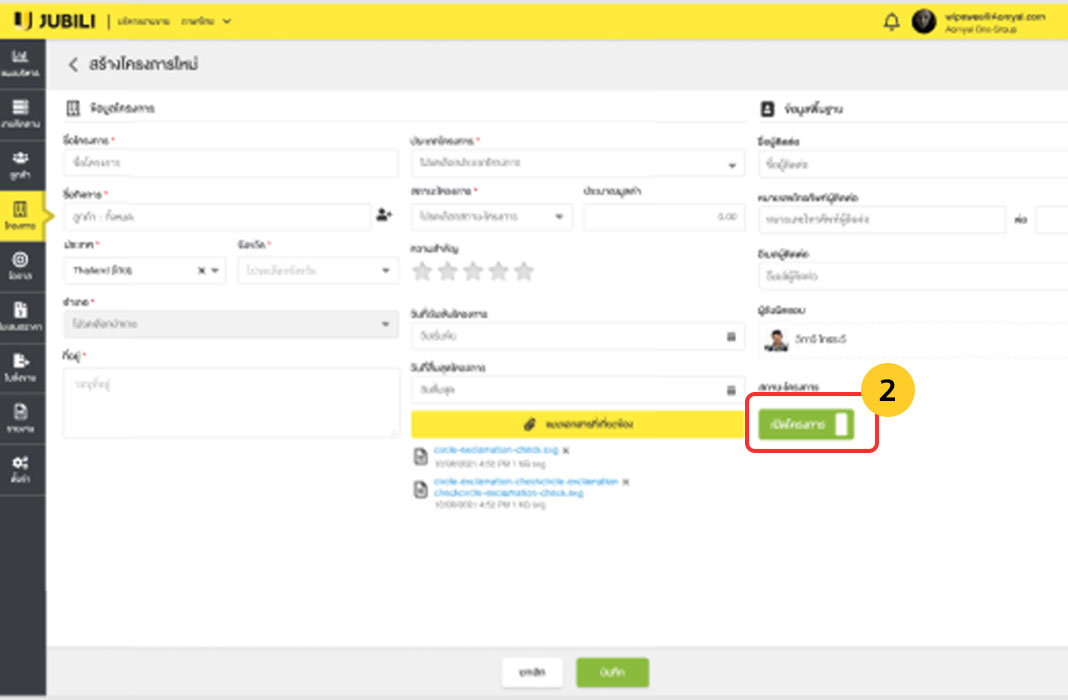The image size is (1068, 700).
Task: Click the notification bell icon
Action: tap(891, 22)
